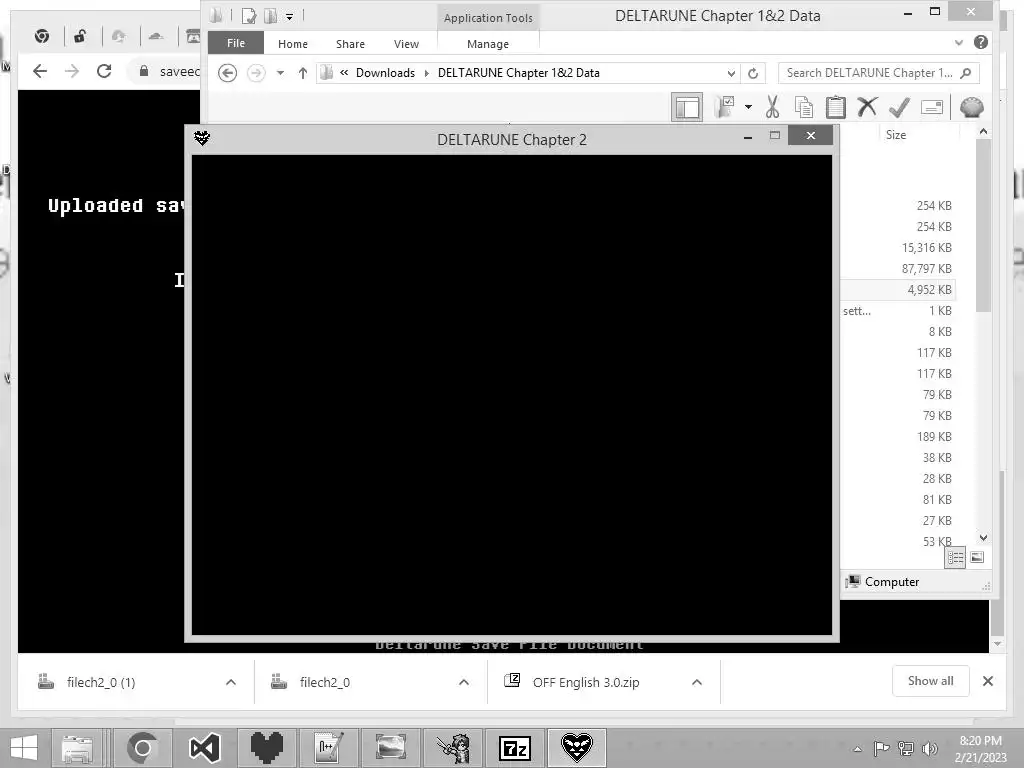Open the Manage ribbon tab
The width and height of the screenshot is (1024, 768).
tap(488, 44)
